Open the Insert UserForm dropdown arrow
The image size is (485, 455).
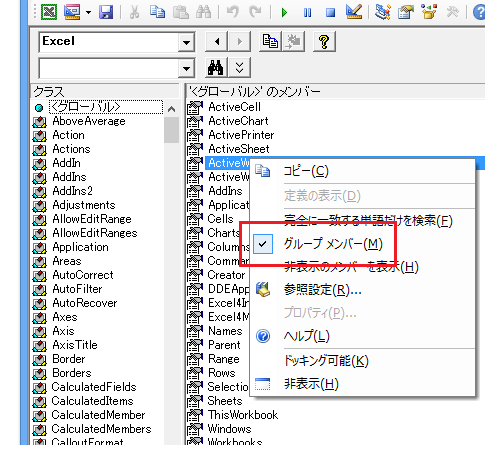(x=88, y=13)
